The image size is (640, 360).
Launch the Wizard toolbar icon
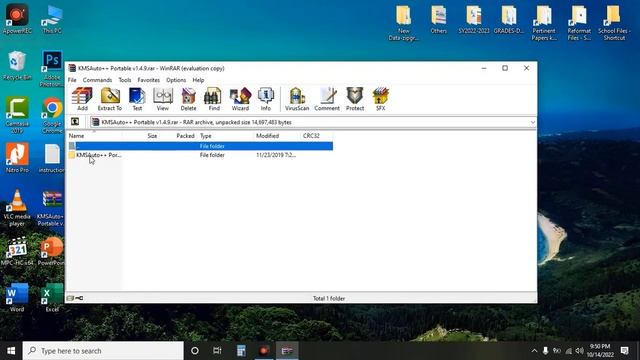coord(240,99)
